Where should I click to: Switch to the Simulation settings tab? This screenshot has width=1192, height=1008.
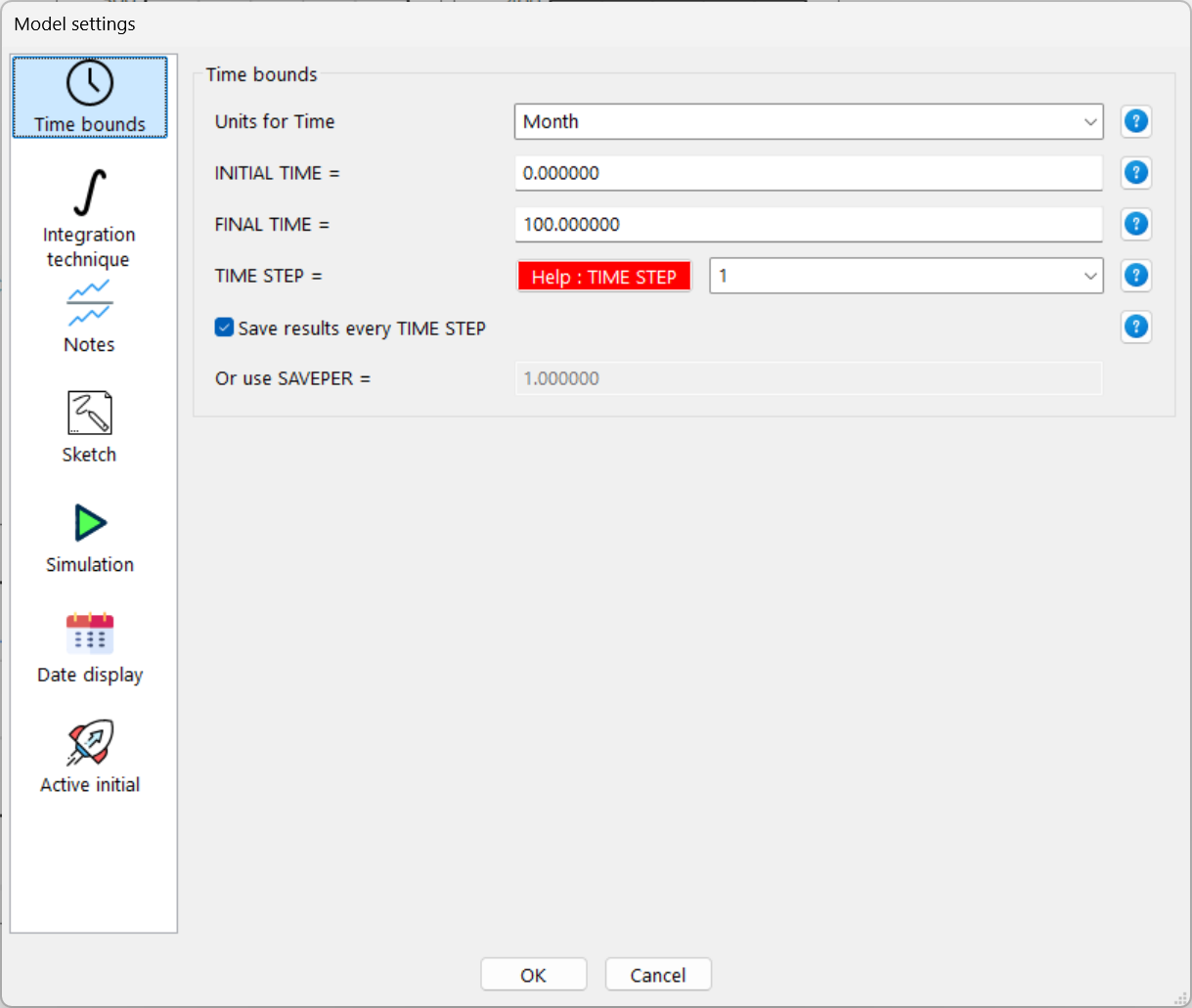[x=89, y=536]
